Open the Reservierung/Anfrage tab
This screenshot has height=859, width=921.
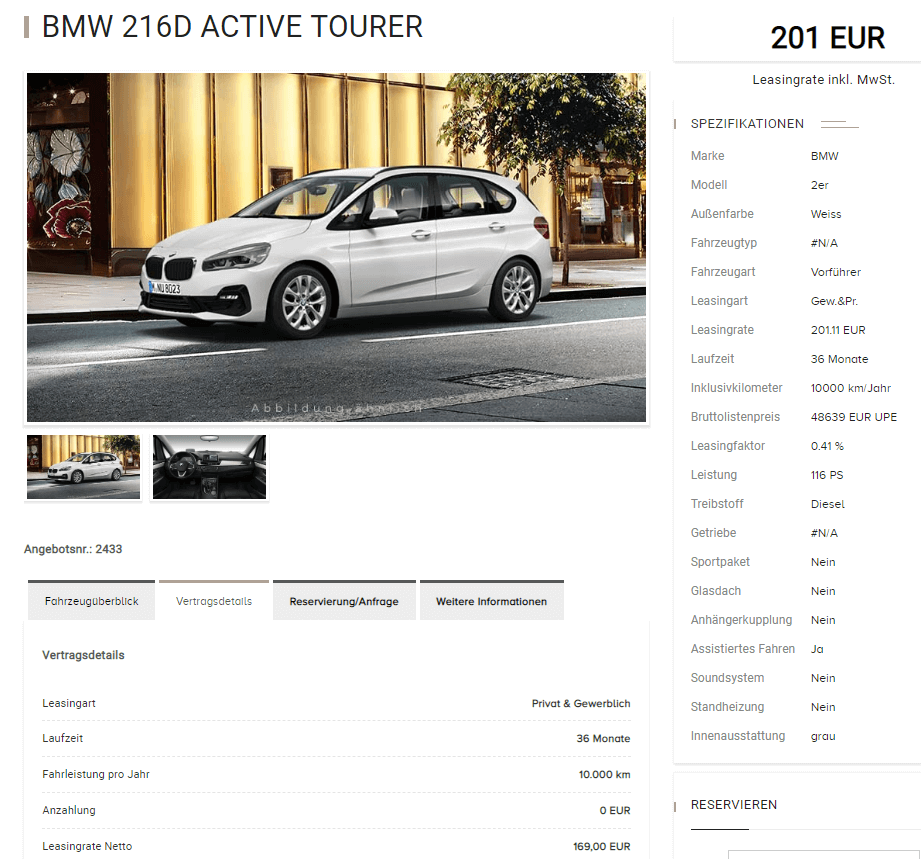344,600
